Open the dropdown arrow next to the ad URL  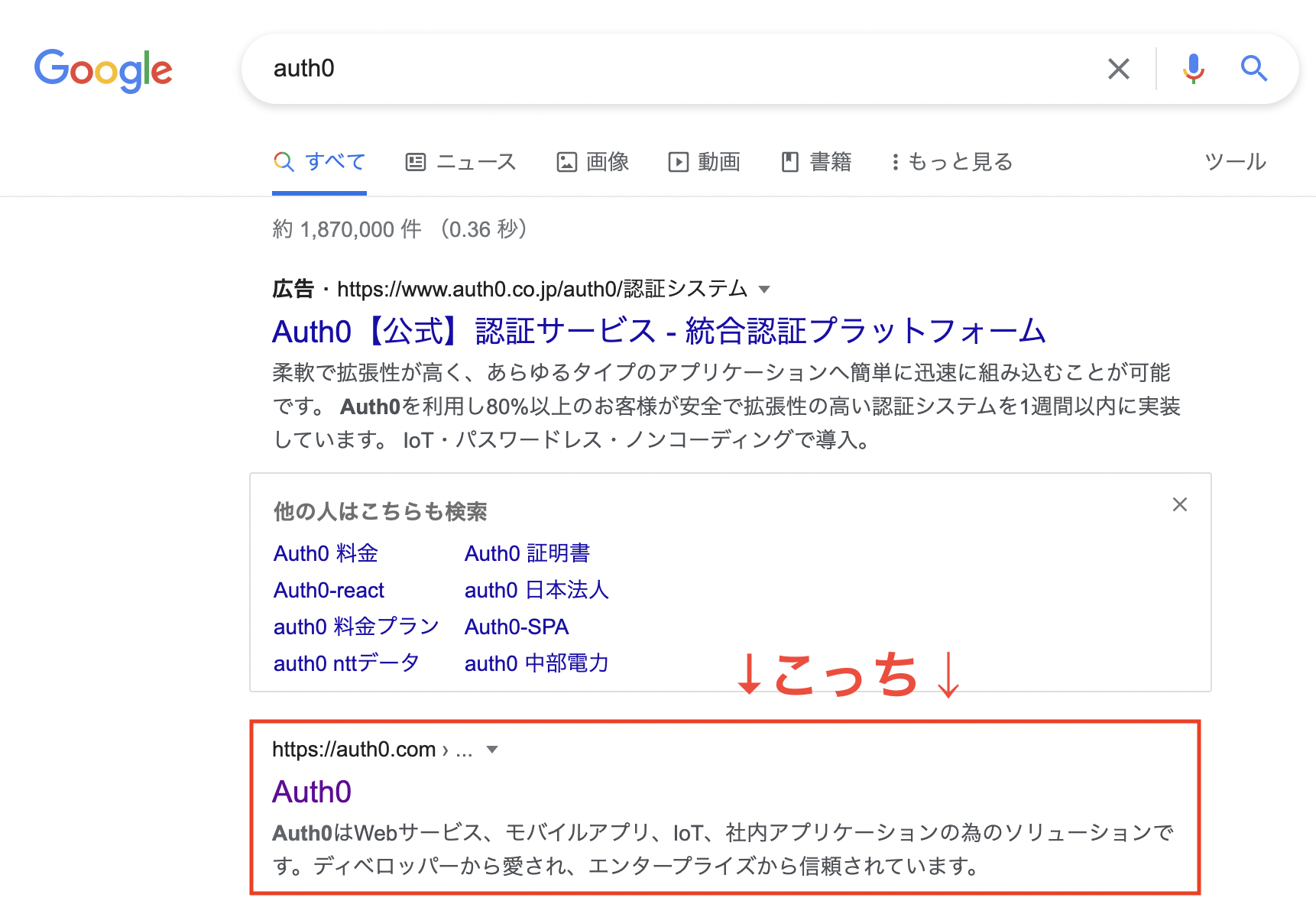tap(763, 289)
